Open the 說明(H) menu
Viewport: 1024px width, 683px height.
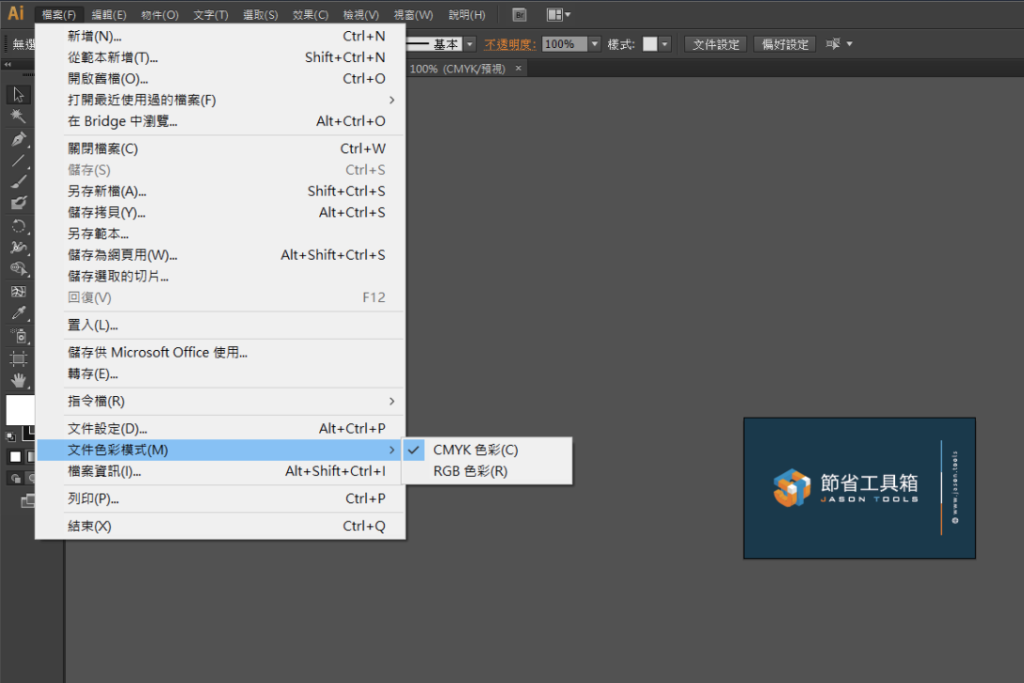(x=466, y=14)
